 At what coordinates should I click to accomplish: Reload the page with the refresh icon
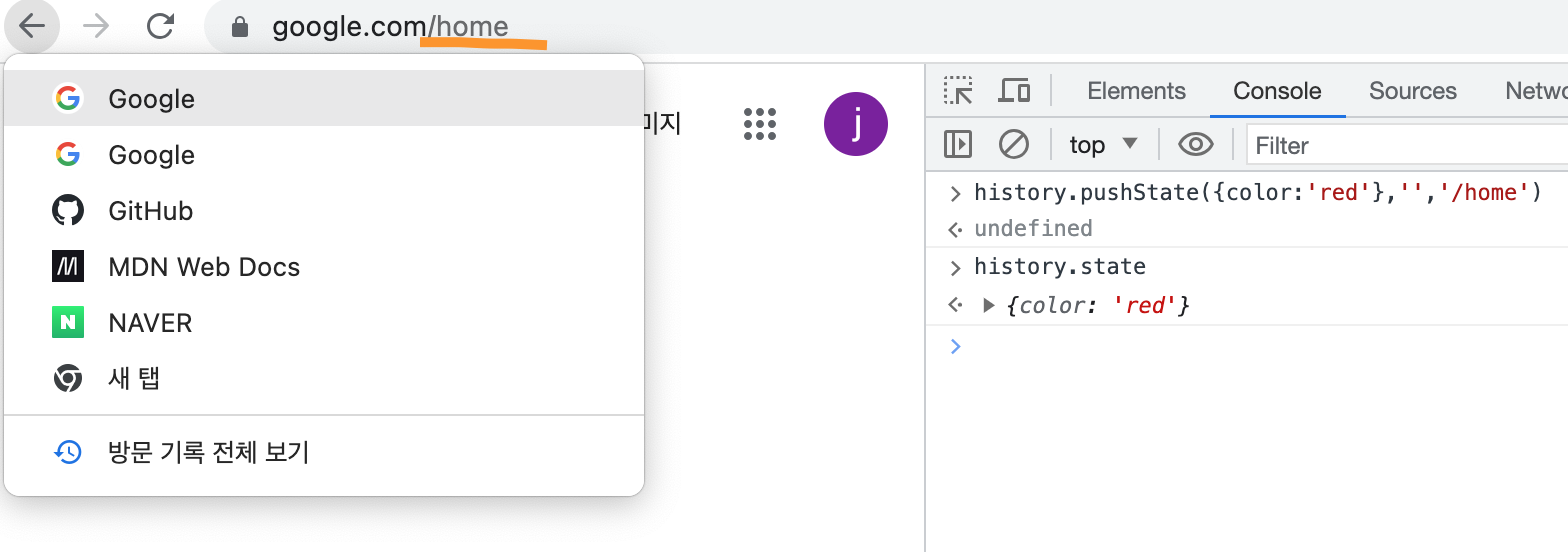click(160, 26)
